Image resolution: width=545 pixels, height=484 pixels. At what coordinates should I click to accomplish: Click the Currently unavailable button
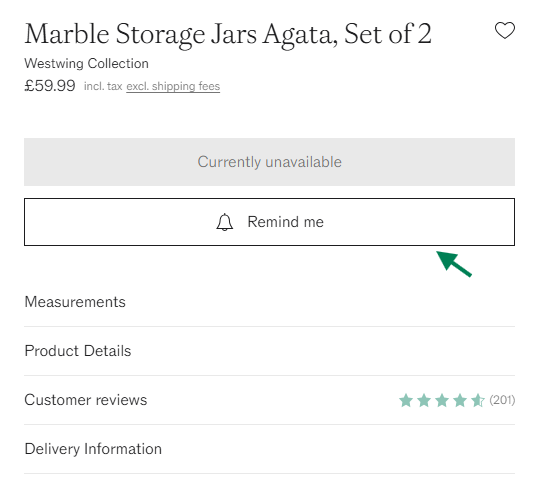click(269, 162)
